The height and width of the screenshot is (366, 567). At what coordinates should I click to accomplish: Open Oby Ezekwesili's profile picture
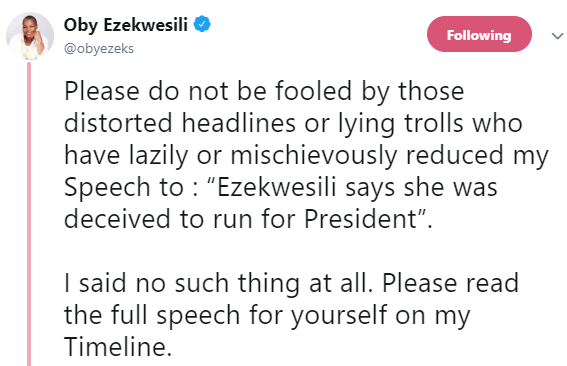pos(30,36)
